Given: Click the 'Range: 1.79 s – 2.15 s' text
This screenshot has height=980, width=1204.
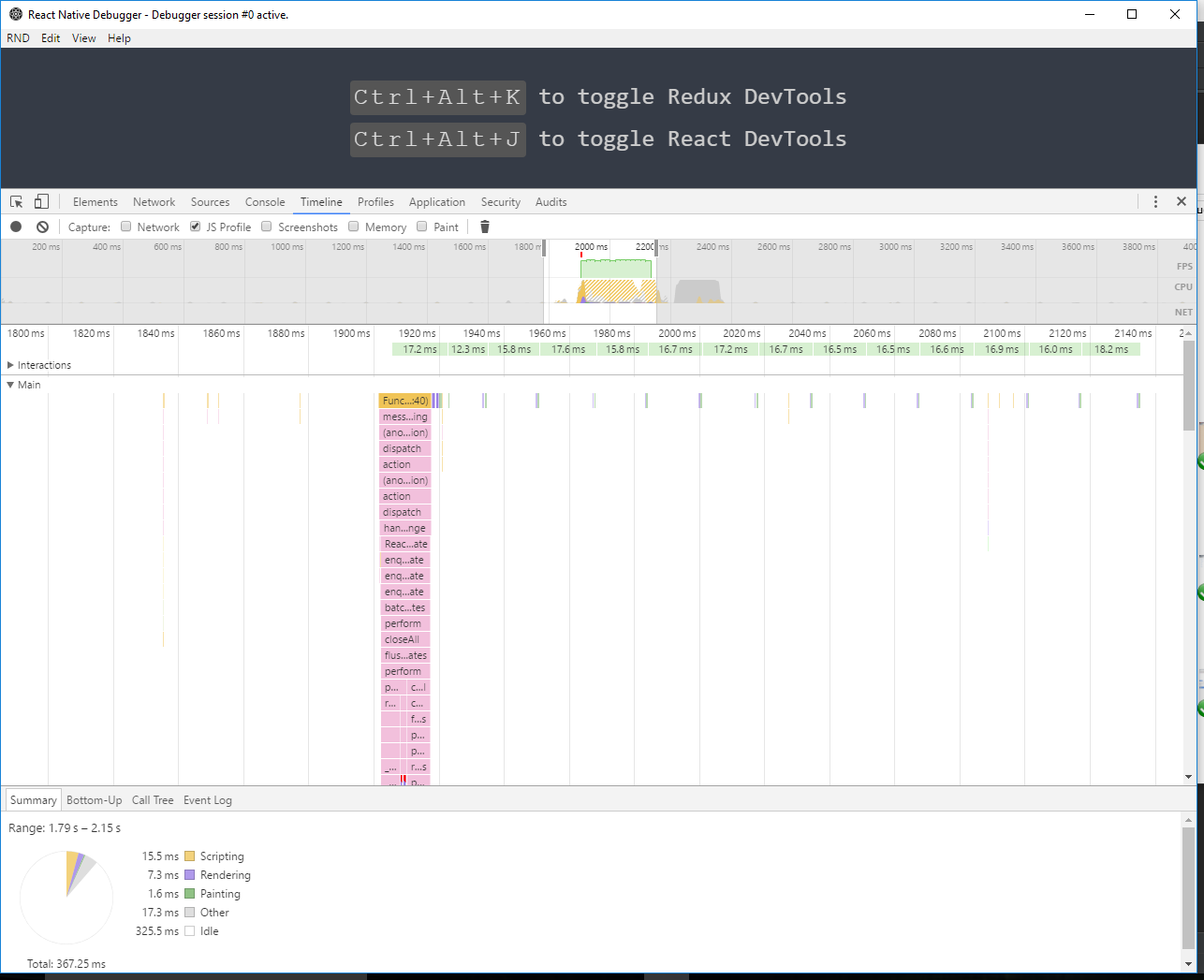Looking at the screenshot, I should pyautogui.click(x=65, y=828).
